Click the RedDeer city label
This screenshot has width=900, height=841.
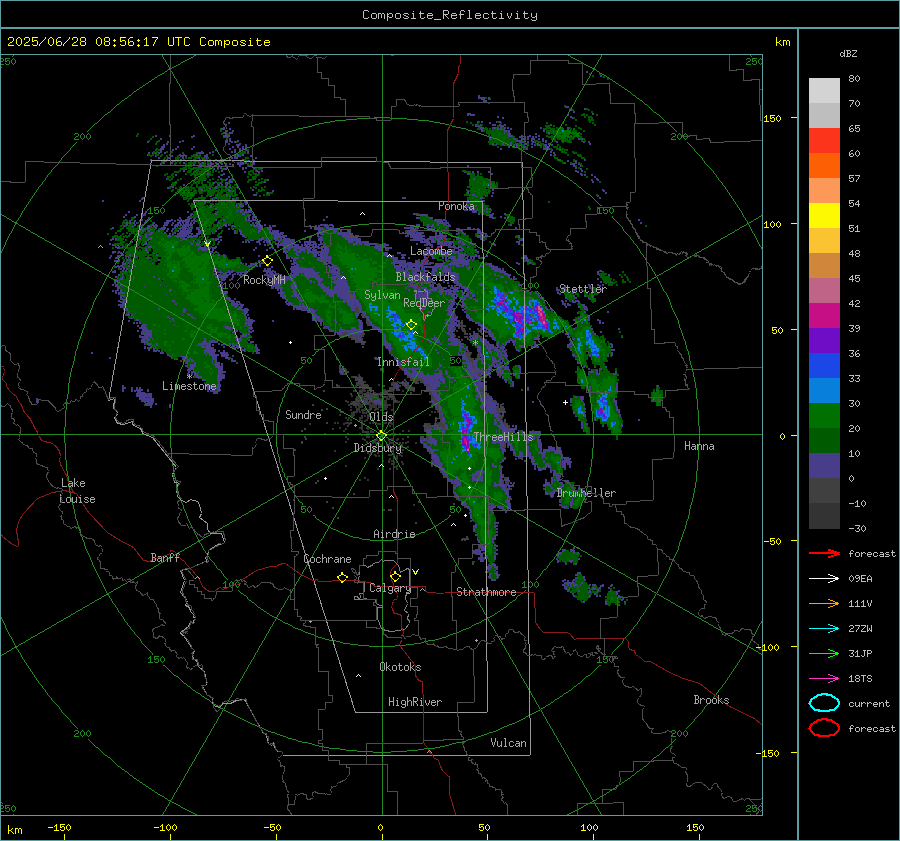coord(424,303)
